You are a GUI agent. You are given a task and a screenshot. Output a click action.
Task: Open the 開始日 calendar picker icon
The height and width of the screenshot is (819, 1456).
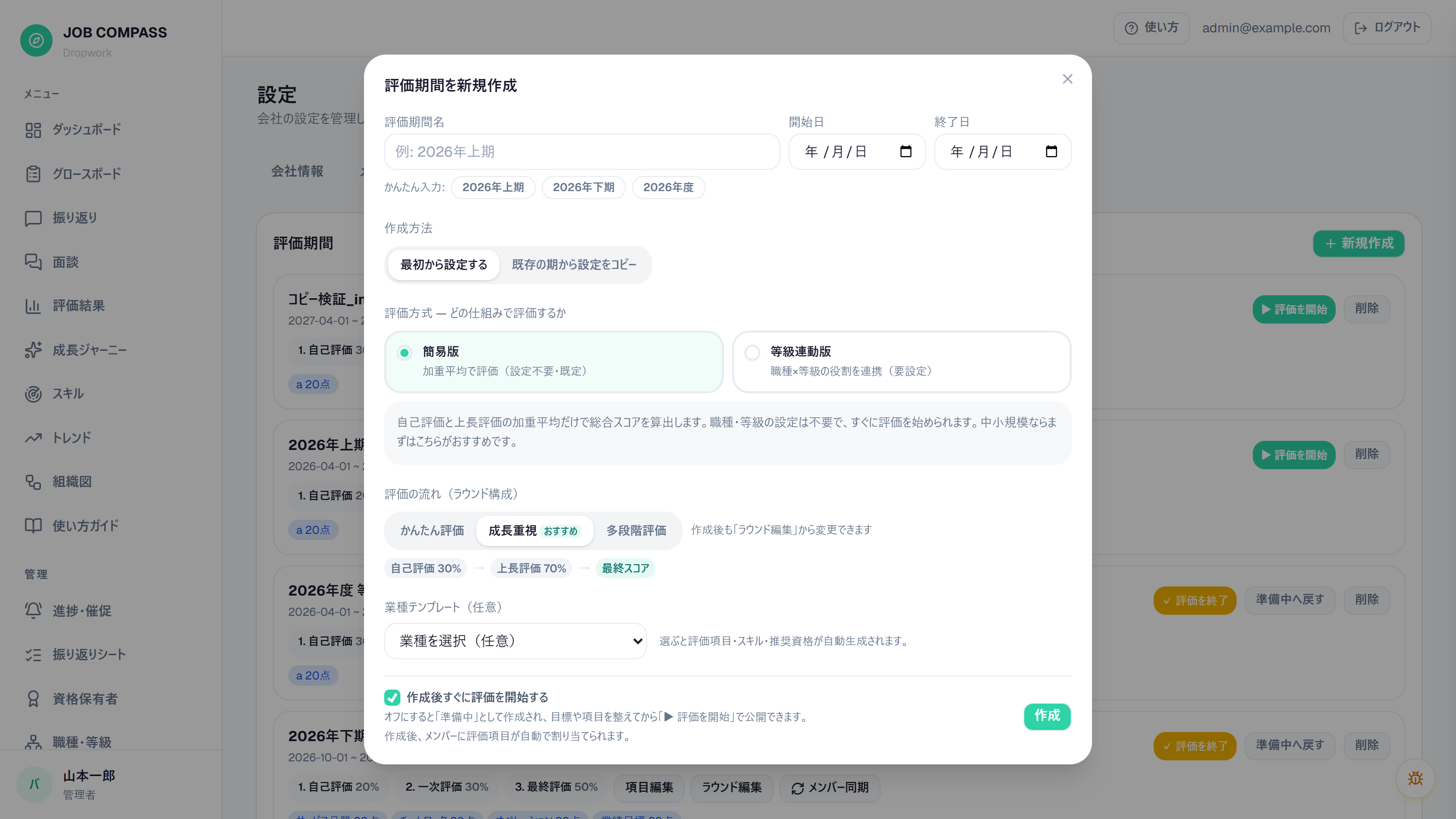point(905,152)
